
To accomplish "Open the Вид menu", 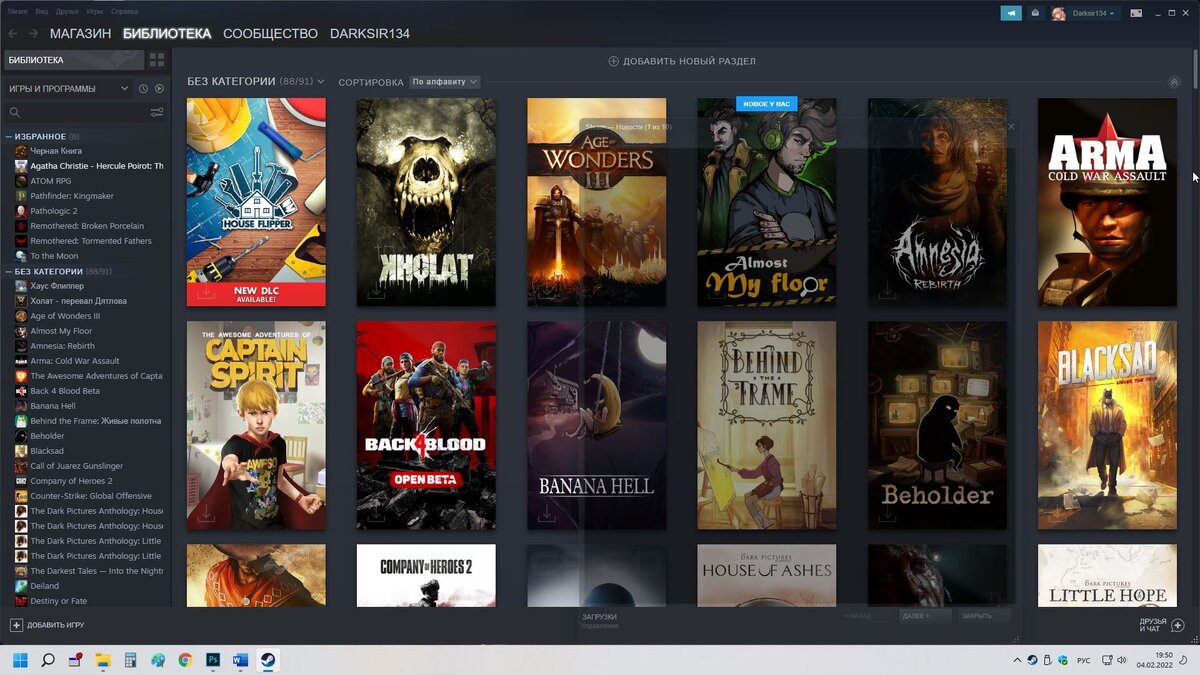I will click(x=41, y=12).
